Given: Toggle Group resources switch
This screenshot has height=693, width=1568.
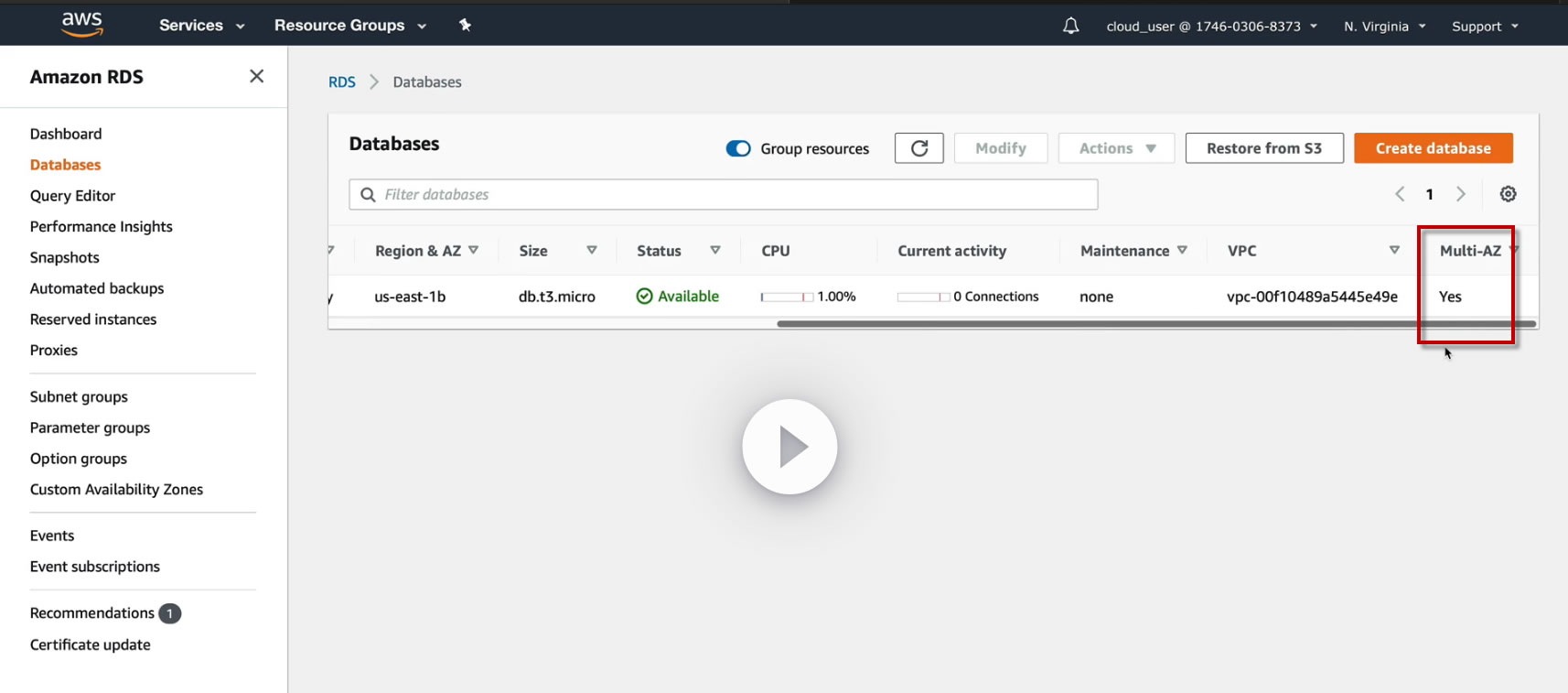Looking at the screenshot, I should (x=738, y=148).
